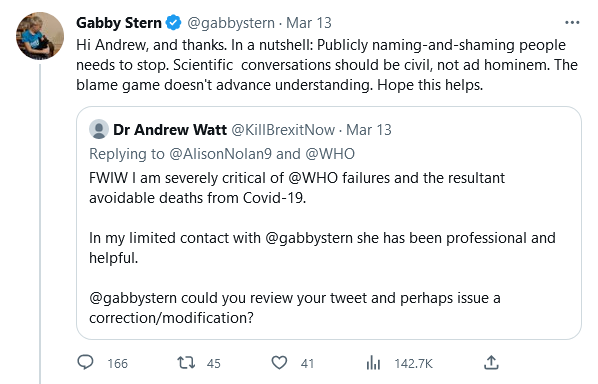Click the @gabbystern handle in header

[231, 23]
